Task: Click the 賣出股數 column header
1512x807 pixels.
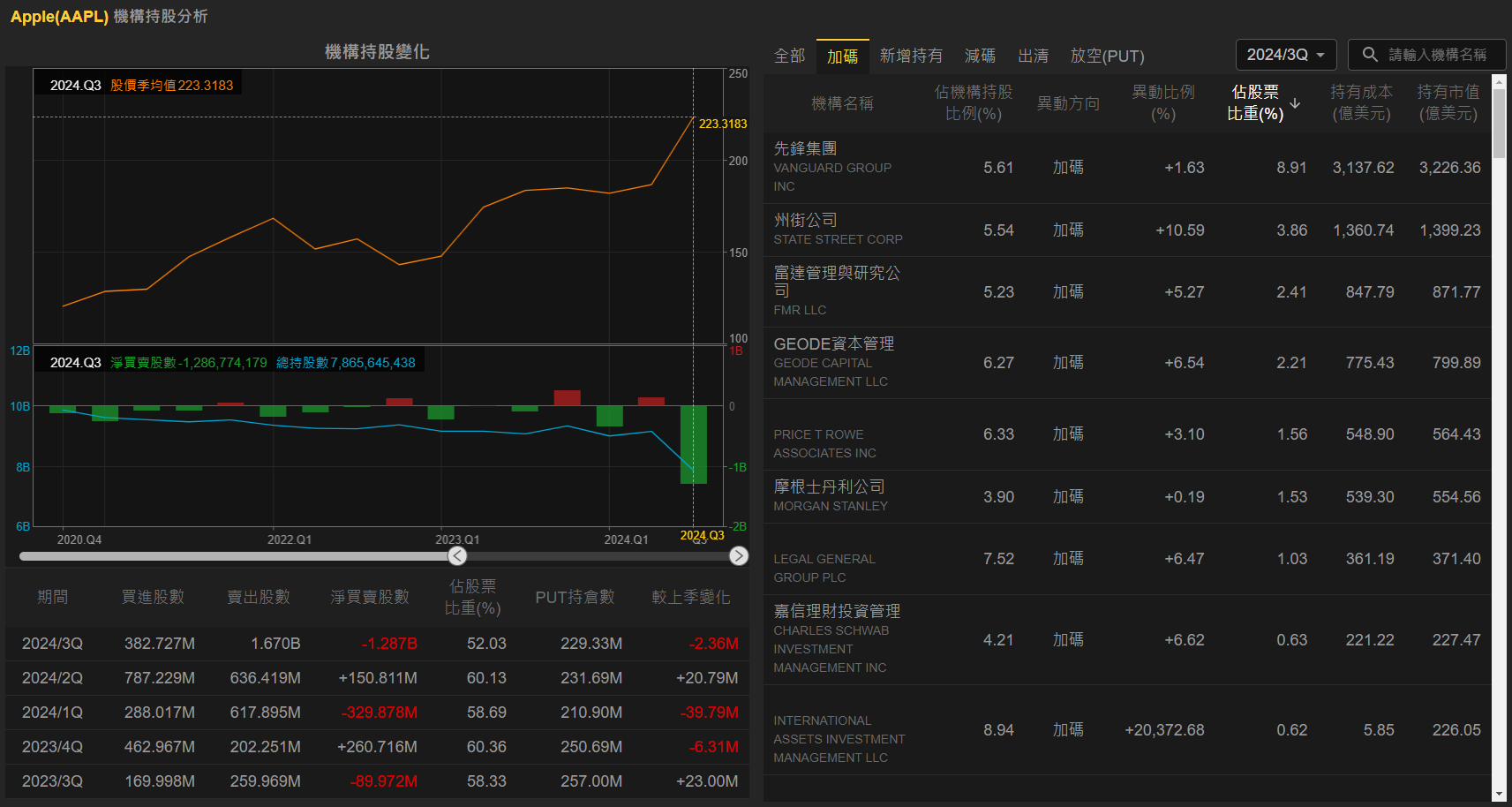Action: click(x=259, y=597)
